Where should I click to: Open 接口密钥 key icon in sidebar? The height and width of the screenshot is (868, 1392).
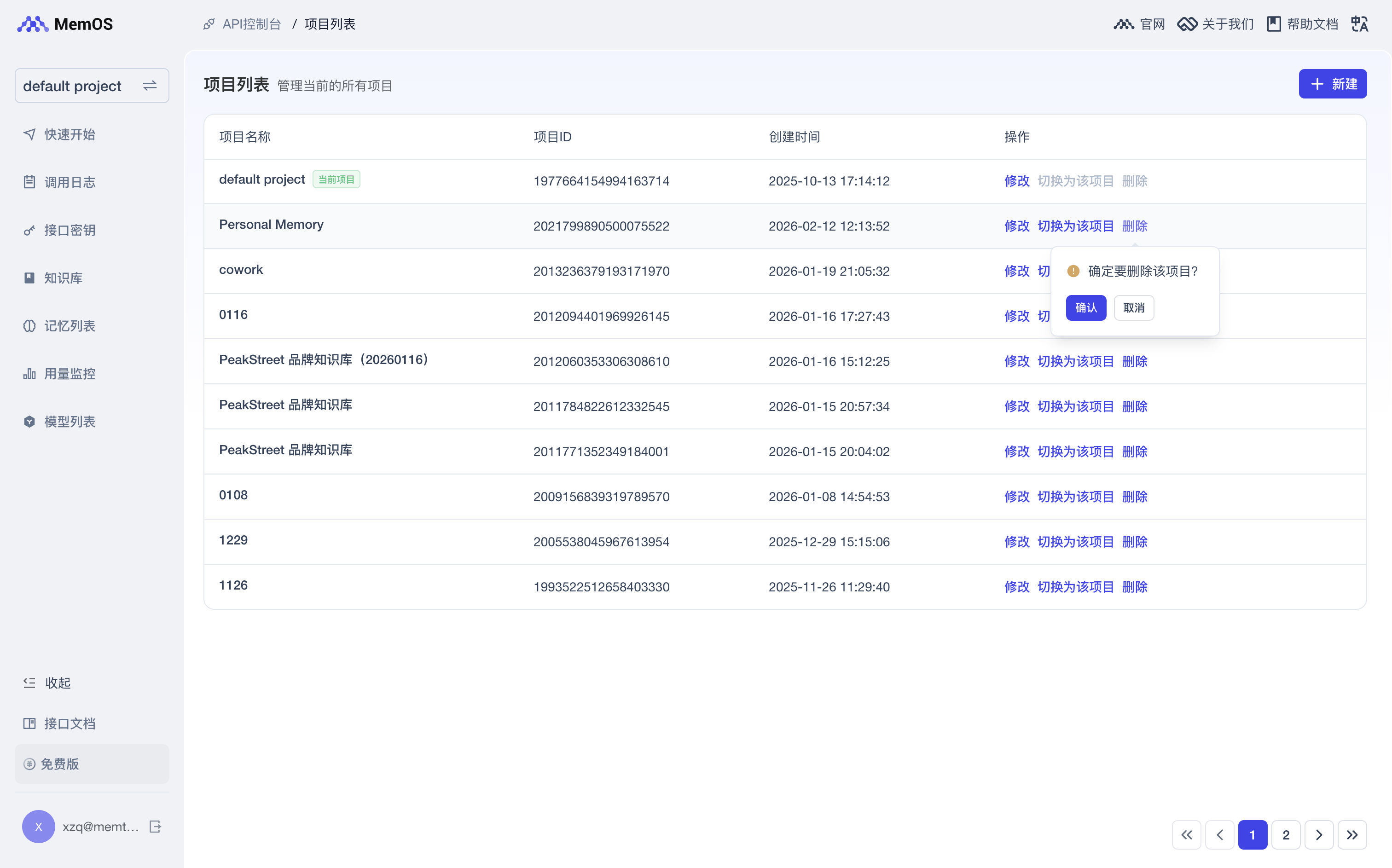coord(29,230)
